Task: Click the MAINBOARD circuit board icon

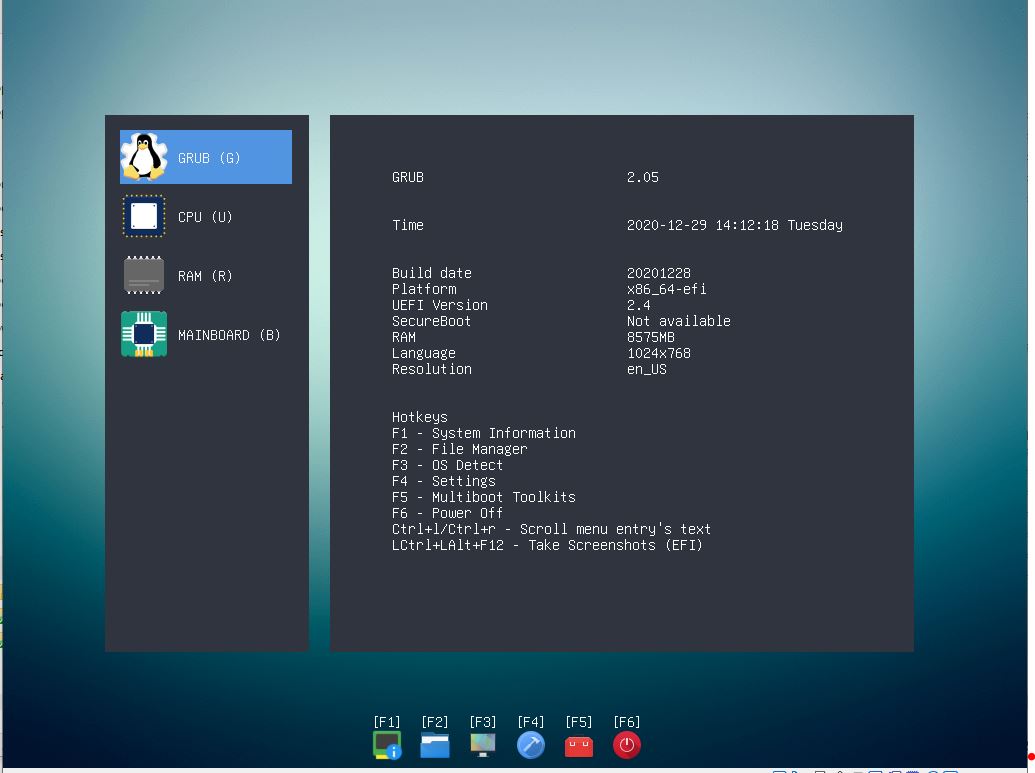Action: (143, 334)
